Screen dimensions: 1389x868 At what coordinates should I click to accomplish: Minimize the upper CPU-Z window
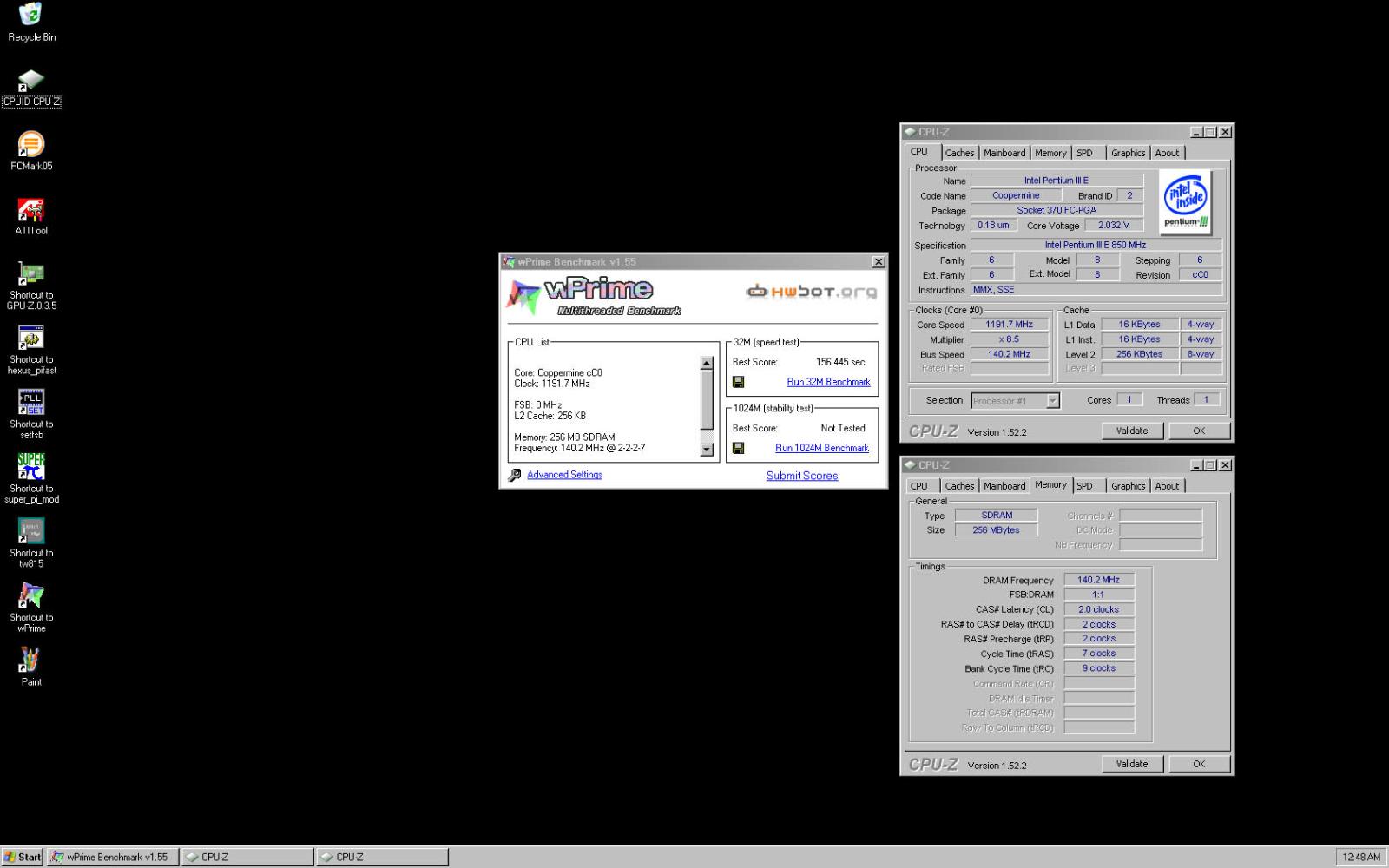(x=1197, y=132)
